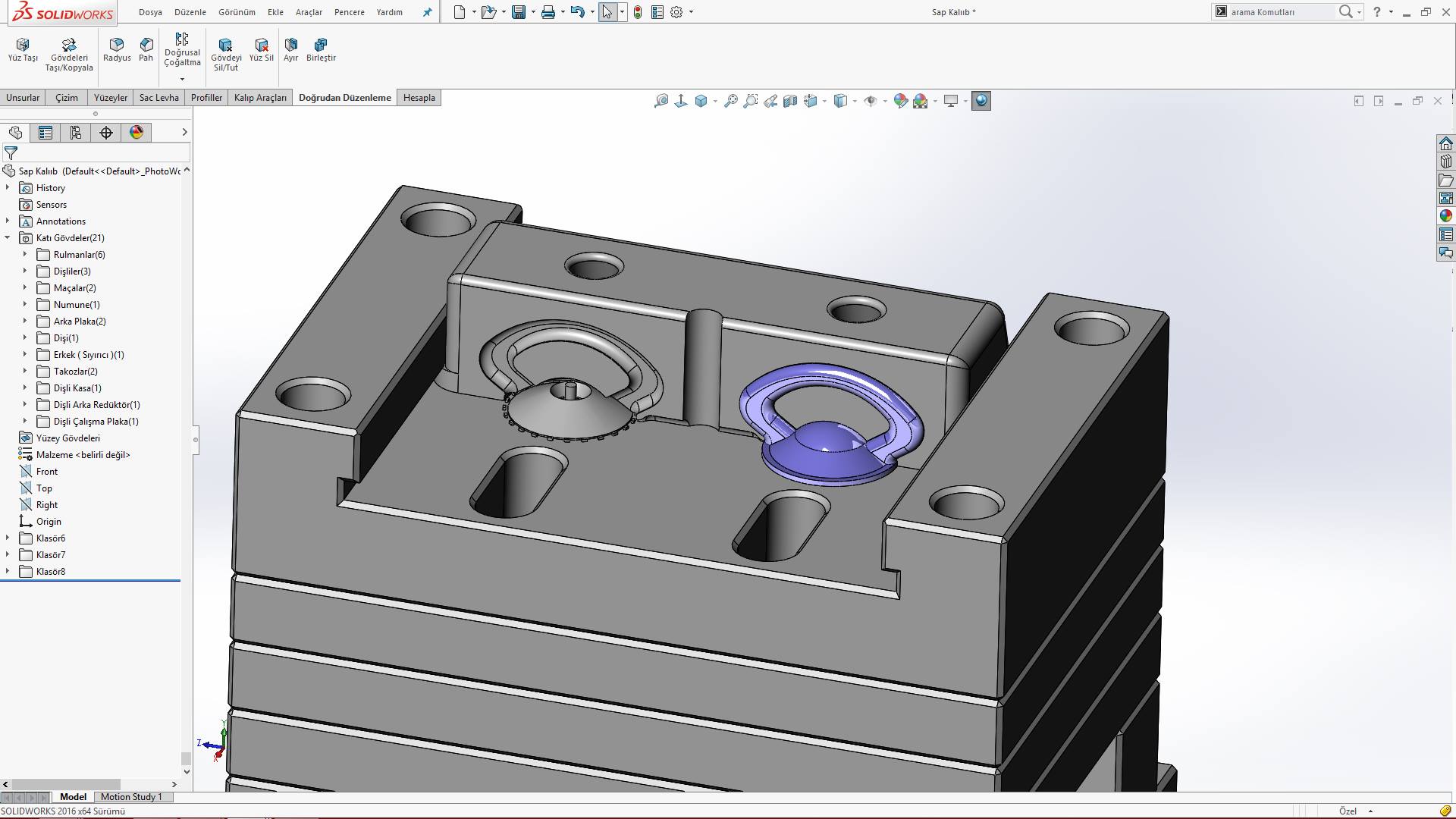1456x819 pixels.
Task: Choose the Pah chamfer tool
Action: (146, 50)
